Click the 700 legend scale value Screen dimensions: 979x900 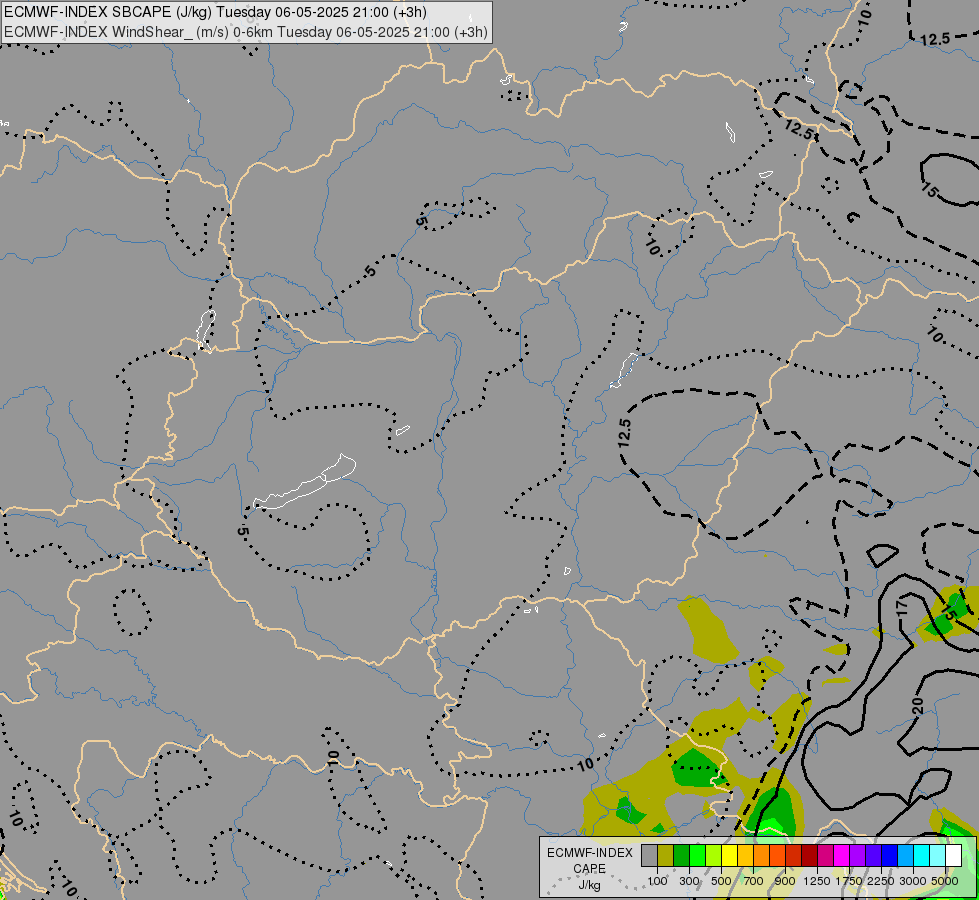coord(753,881)
